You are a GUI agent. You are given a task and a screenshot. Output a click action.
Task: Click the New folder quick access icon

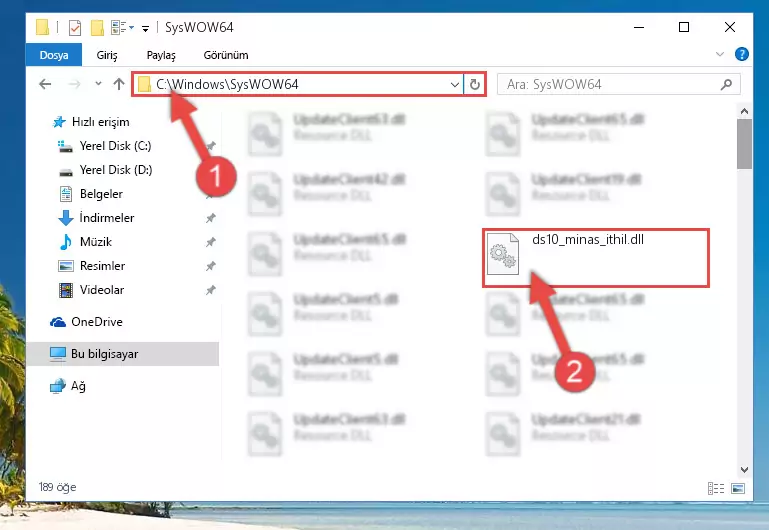[x=97, y=27]
